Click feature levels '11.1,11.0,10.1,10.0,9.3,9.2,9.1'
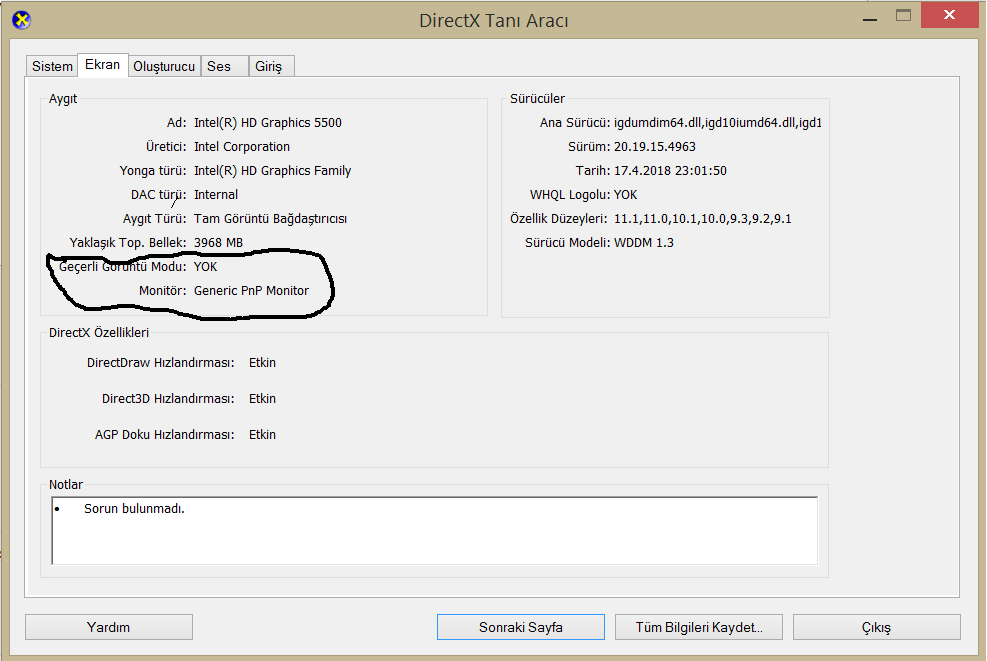The height and width of the screenshot is (661, 987). (702, 218)
